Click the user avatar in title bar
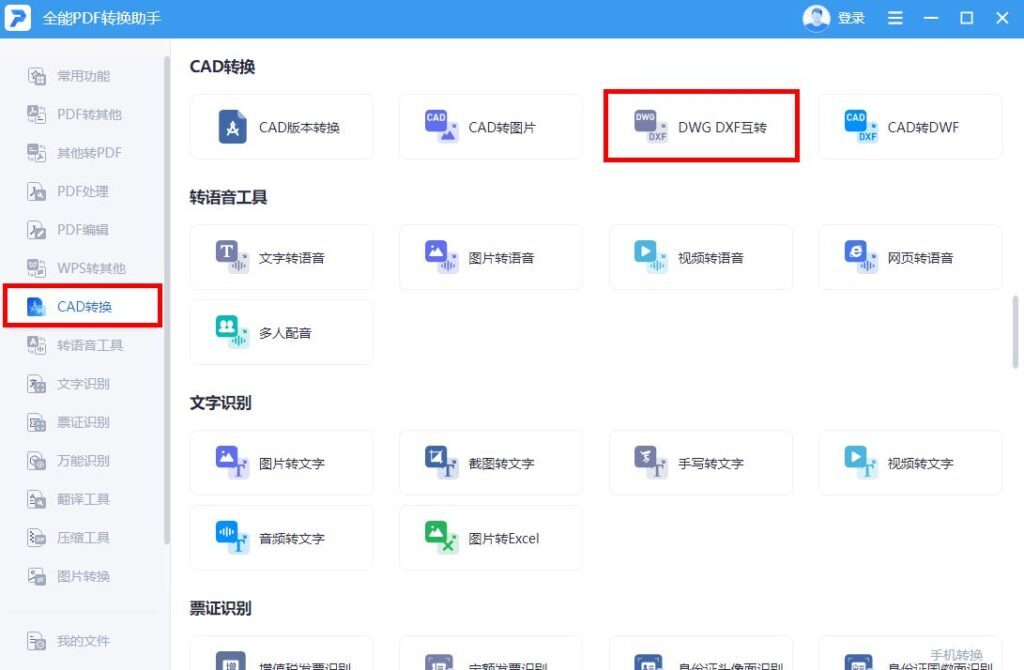 816,18
